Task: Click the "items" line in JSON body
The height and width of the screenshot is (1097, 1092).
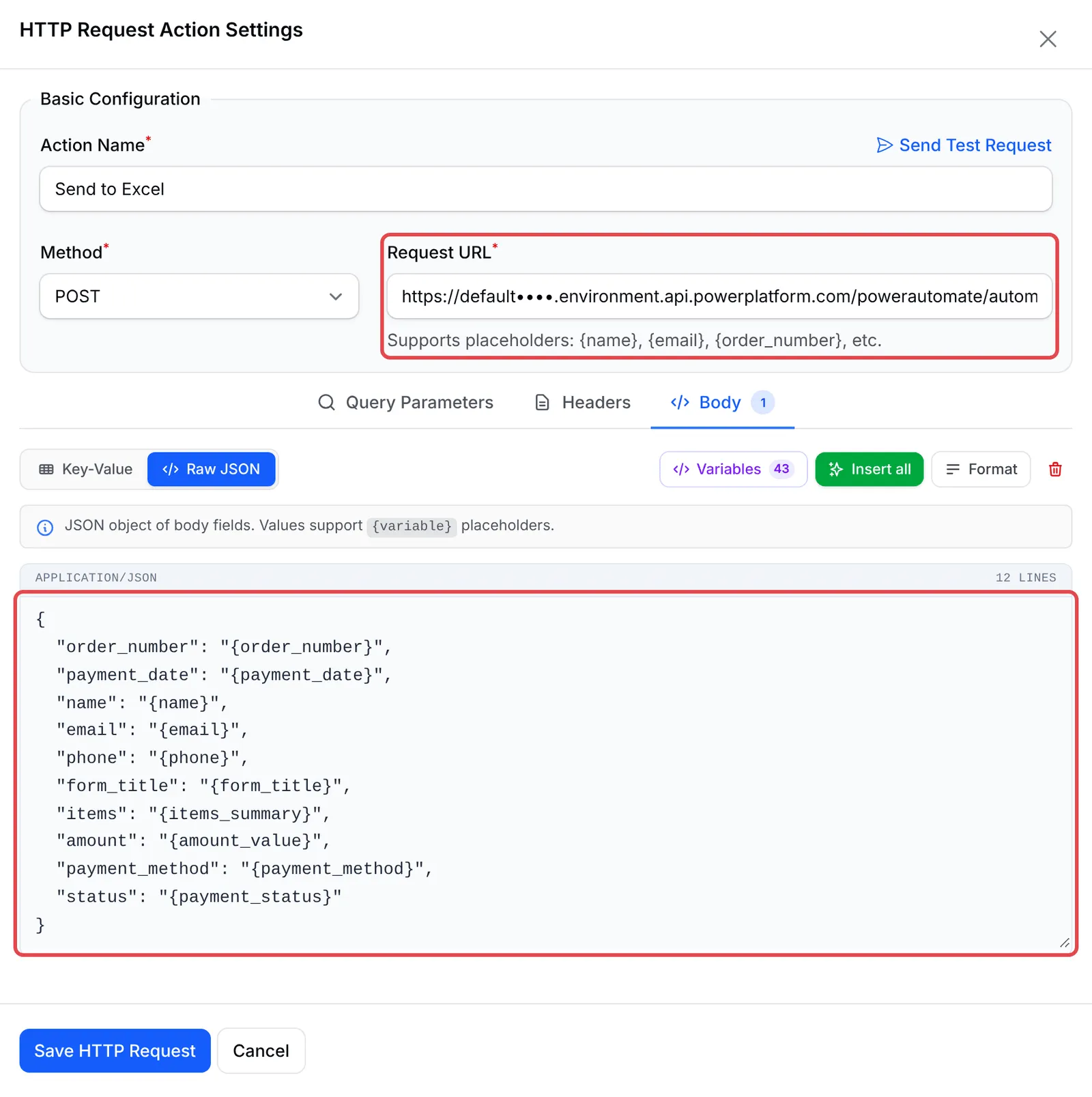Action: click(x=193, y=814)
